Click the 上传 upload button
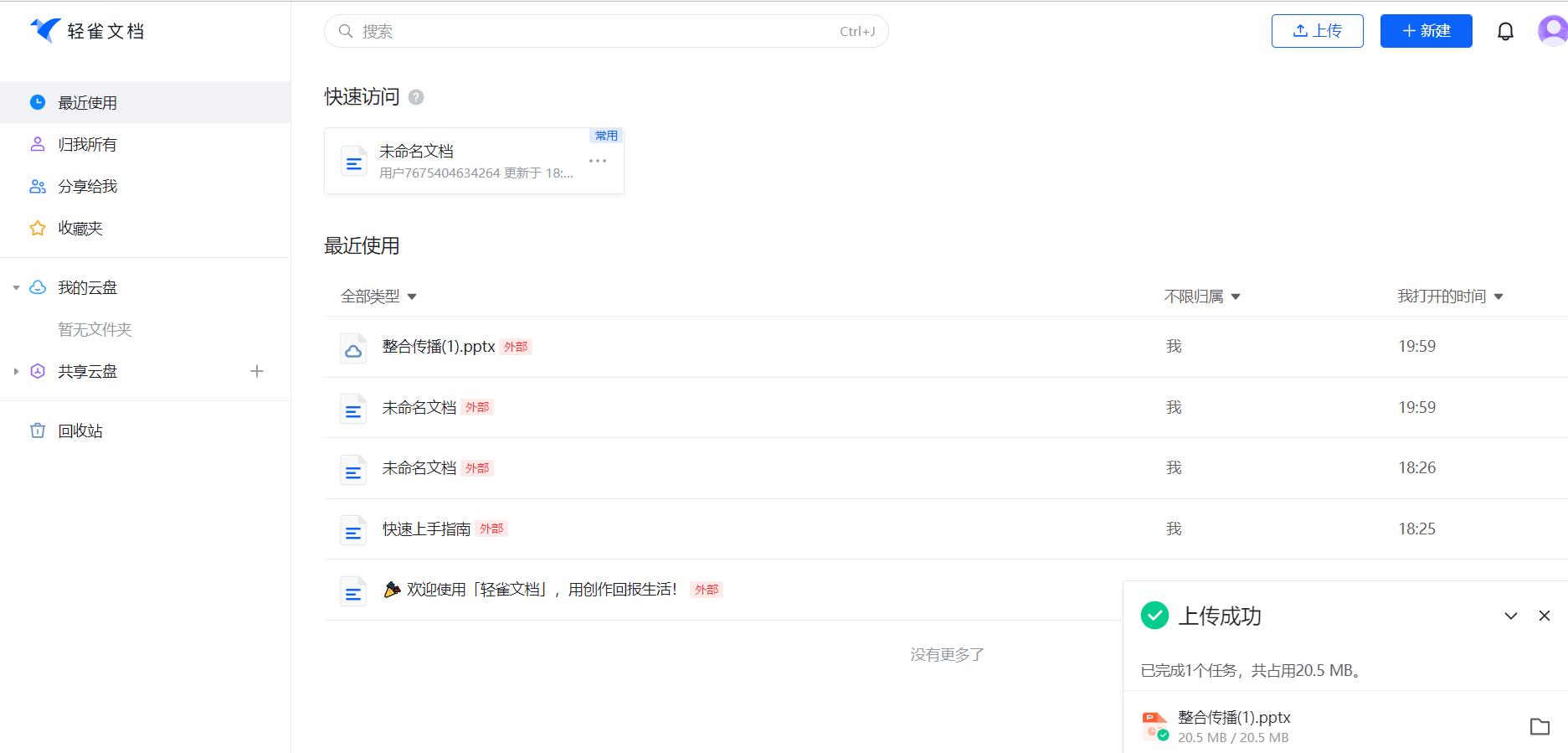This screenshot has width=1568, height=753. coord(1318,31)
